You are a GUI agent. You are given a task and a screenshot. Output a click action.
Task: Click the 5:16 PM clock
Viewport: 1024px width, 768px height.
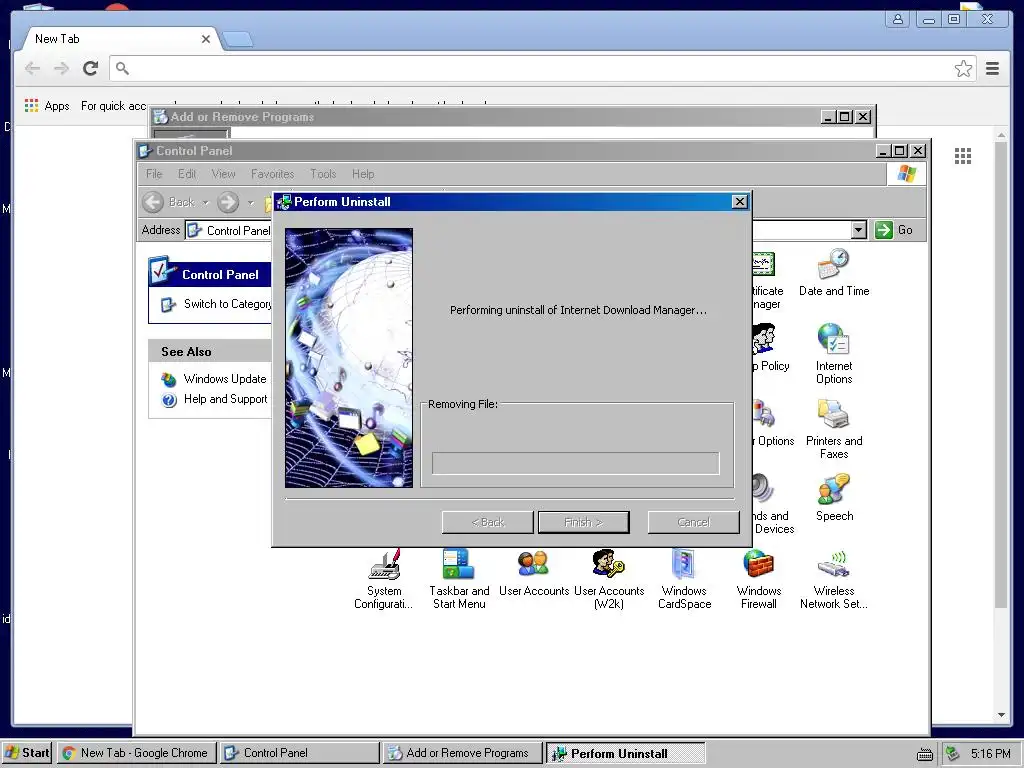pos(991,754)
